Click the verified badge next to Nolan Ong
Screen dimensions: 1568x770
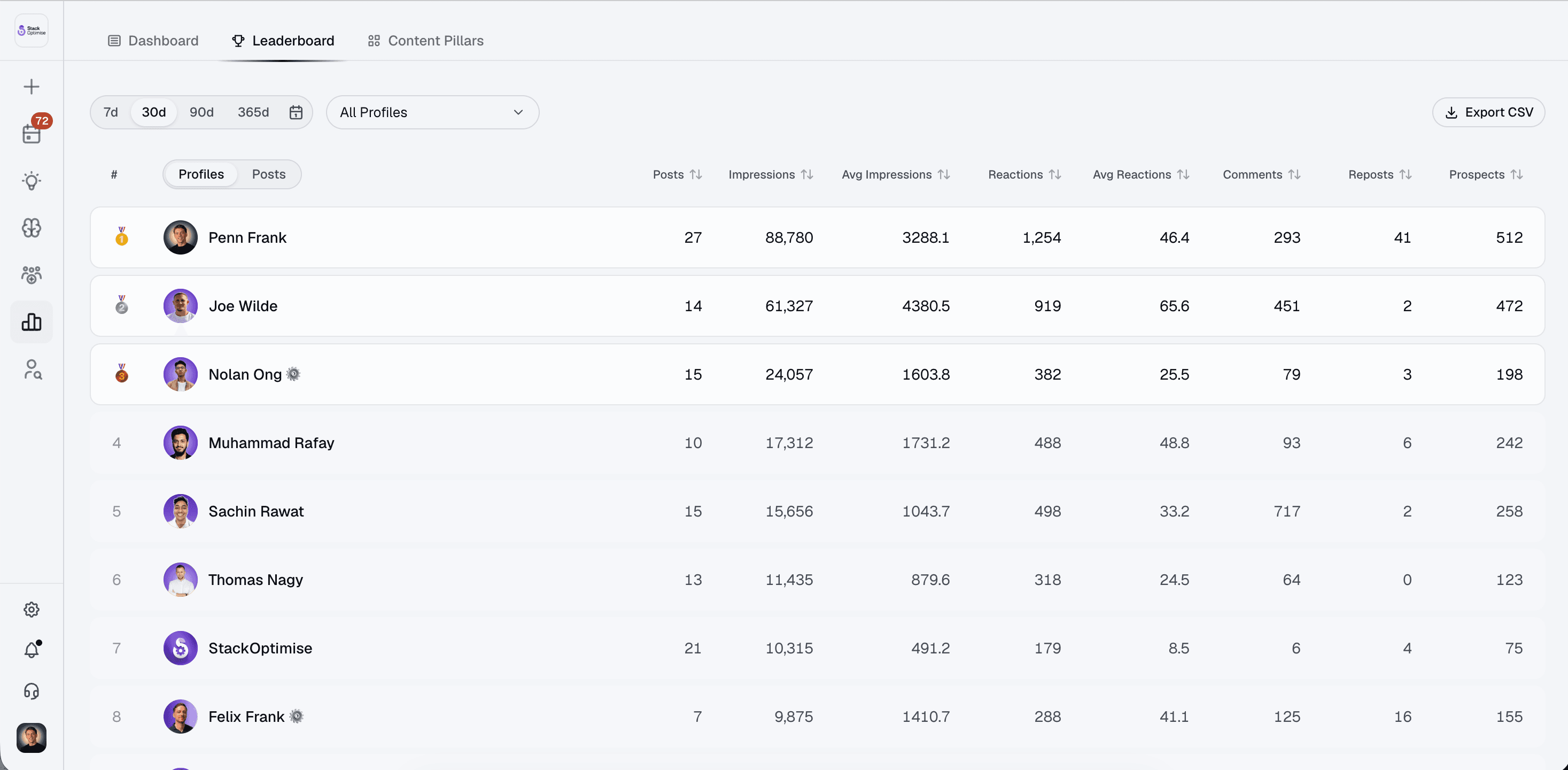pos(293,374)
